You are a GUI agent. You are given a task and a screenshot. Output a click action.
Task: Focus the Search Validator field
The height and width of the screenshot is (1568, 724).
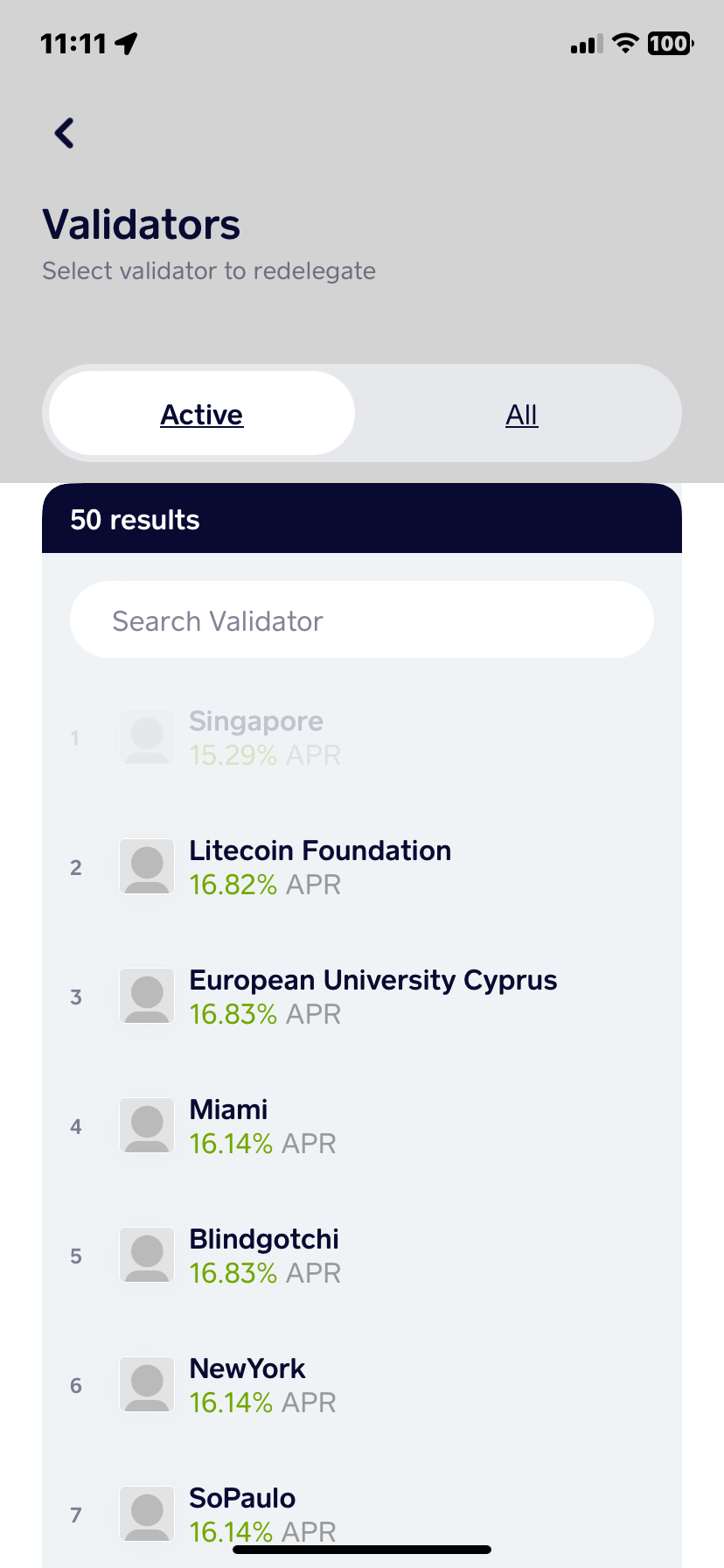362,619
